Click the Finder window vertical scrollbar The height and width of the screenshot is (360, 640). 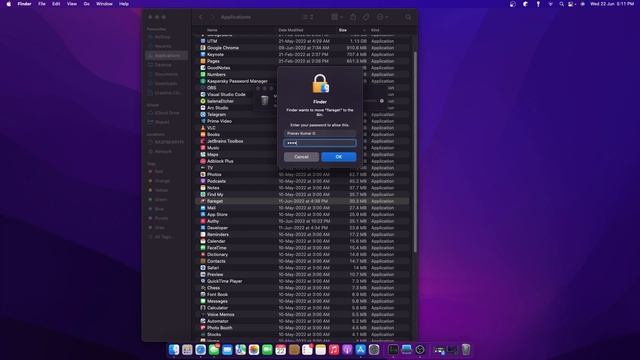415,151
